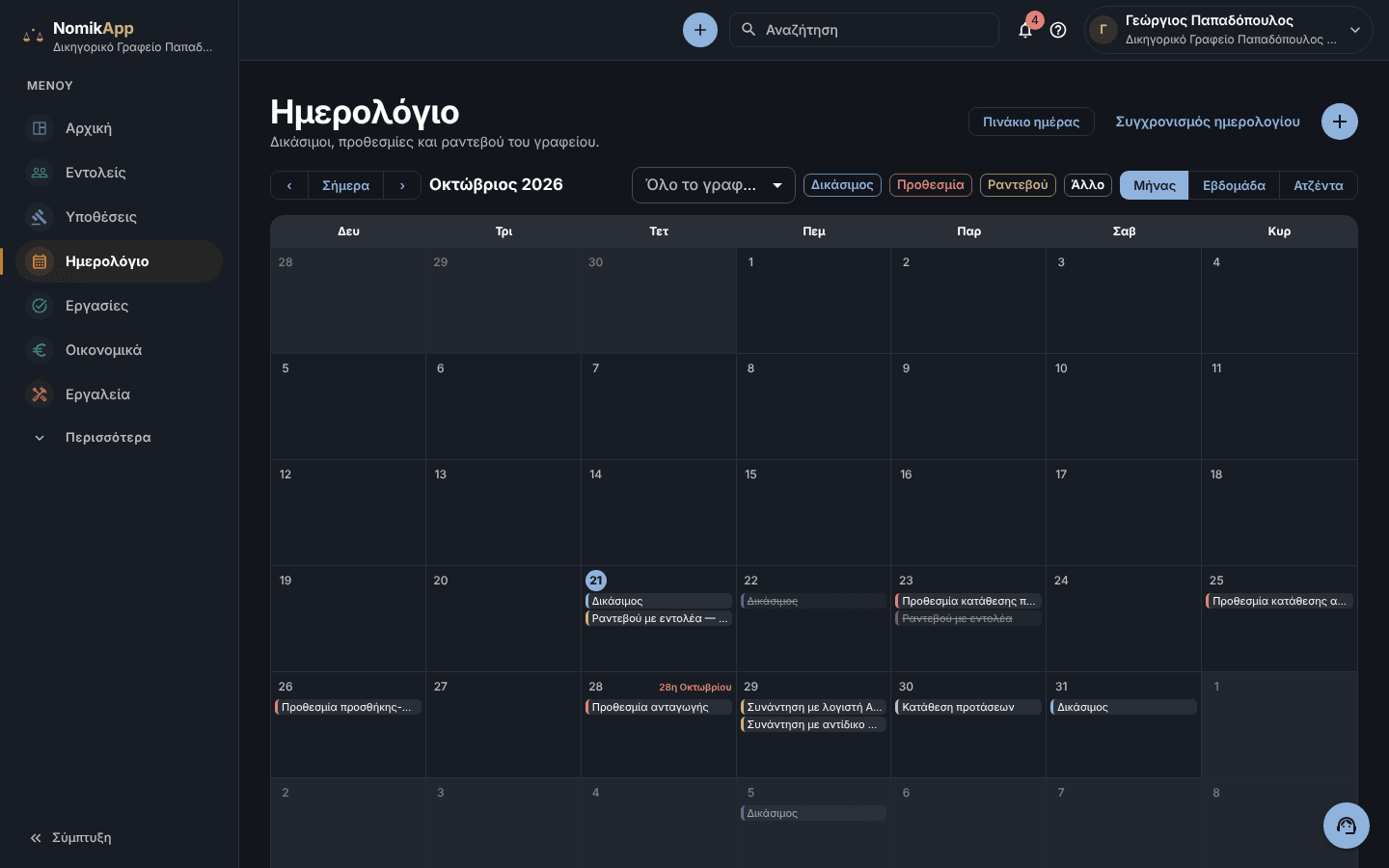Open the Εργασίες checkmark icon
Screen dimensions: 1389x868
click(40, 306)
